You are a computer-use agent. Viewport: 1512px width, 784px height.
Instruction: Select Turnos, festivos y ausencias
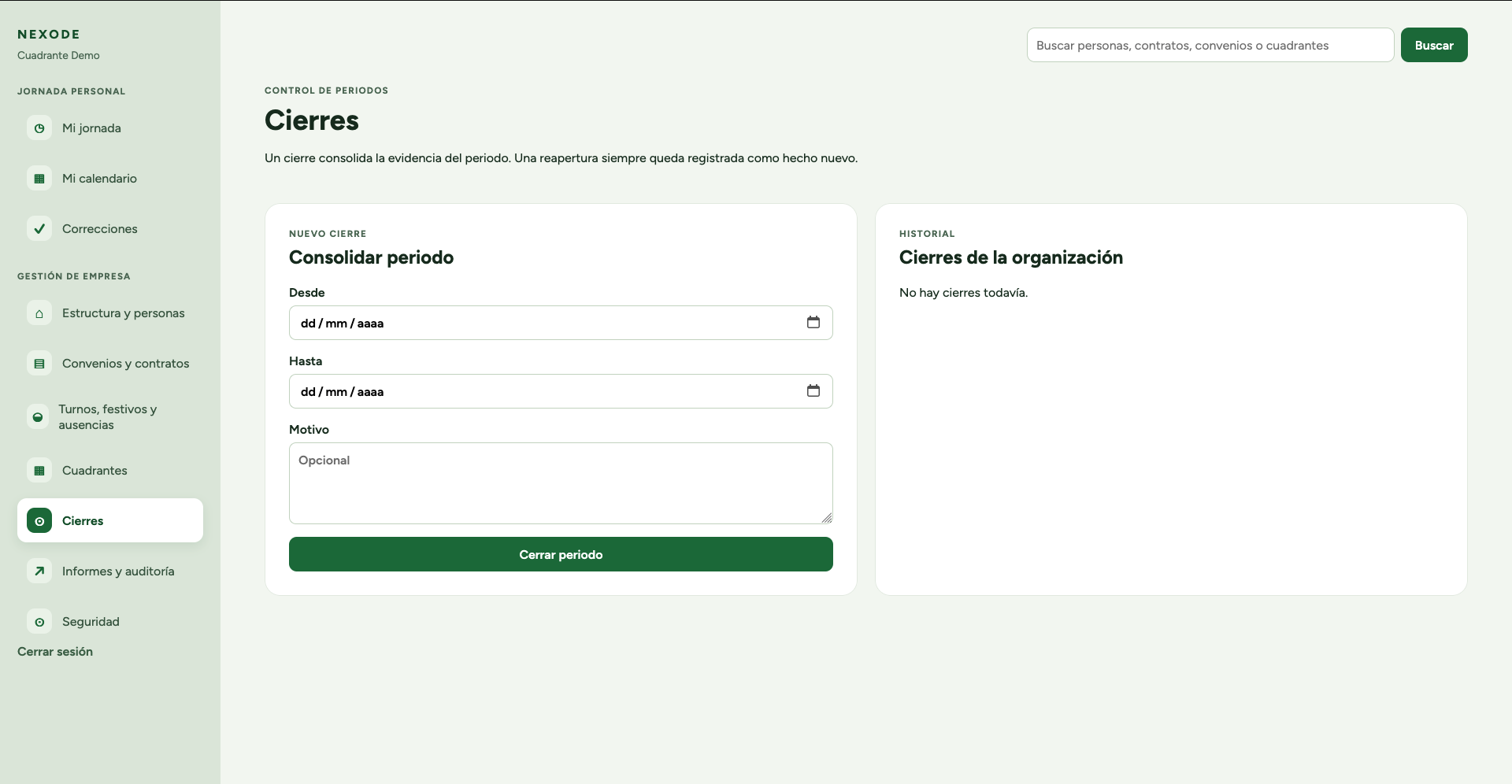(110, 417)
